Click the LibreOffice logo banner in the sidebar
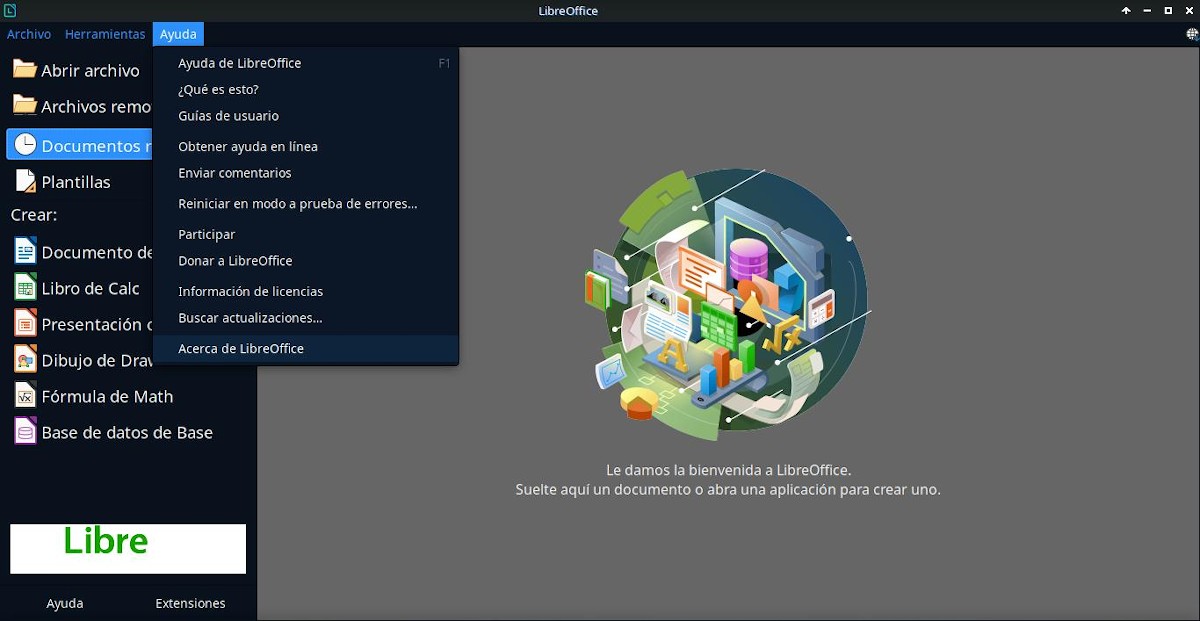 128,548
